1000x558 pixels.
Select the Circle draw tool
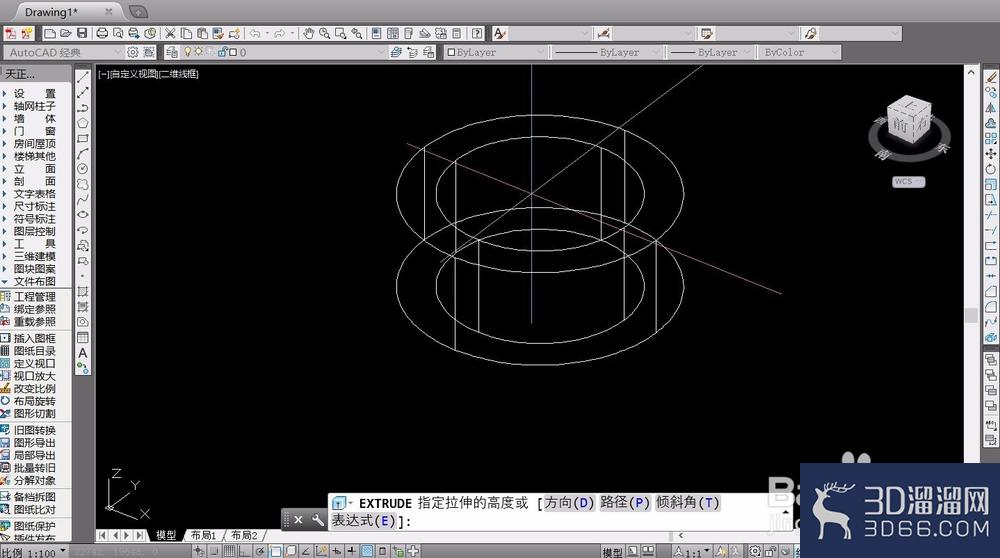(82, 169)
